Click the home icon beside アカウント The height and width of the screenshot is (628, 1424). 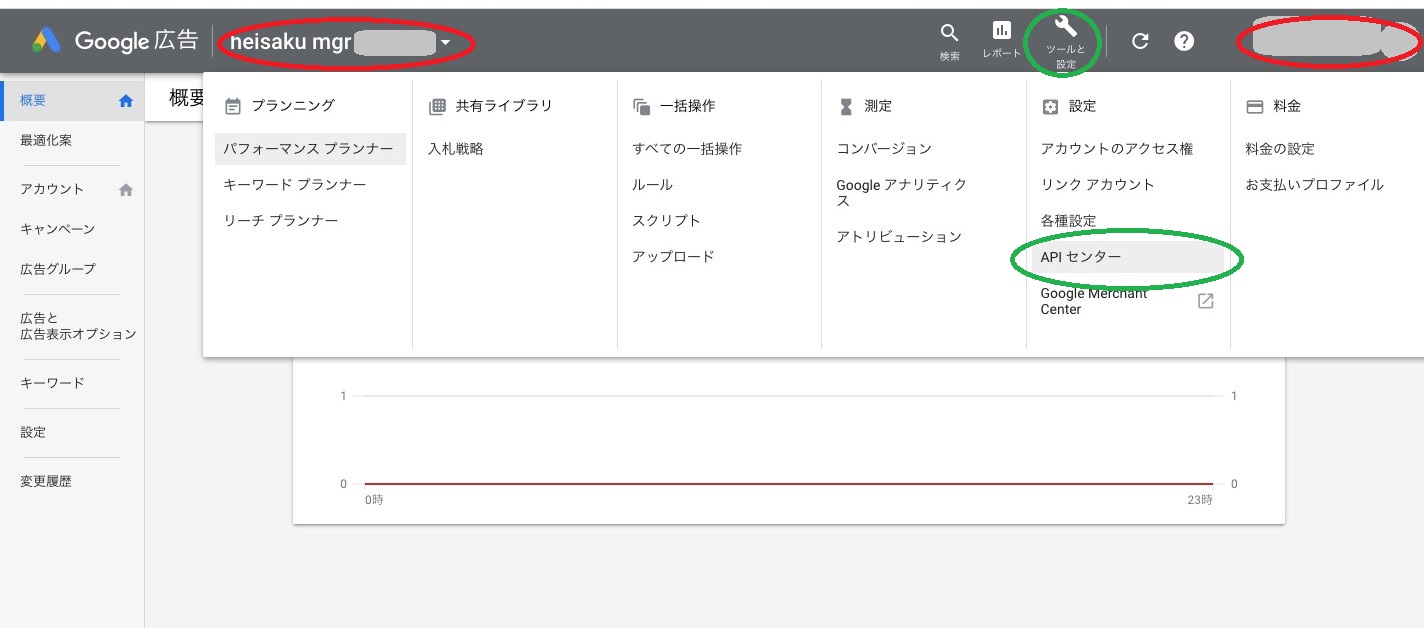click(x=126, y=189)
